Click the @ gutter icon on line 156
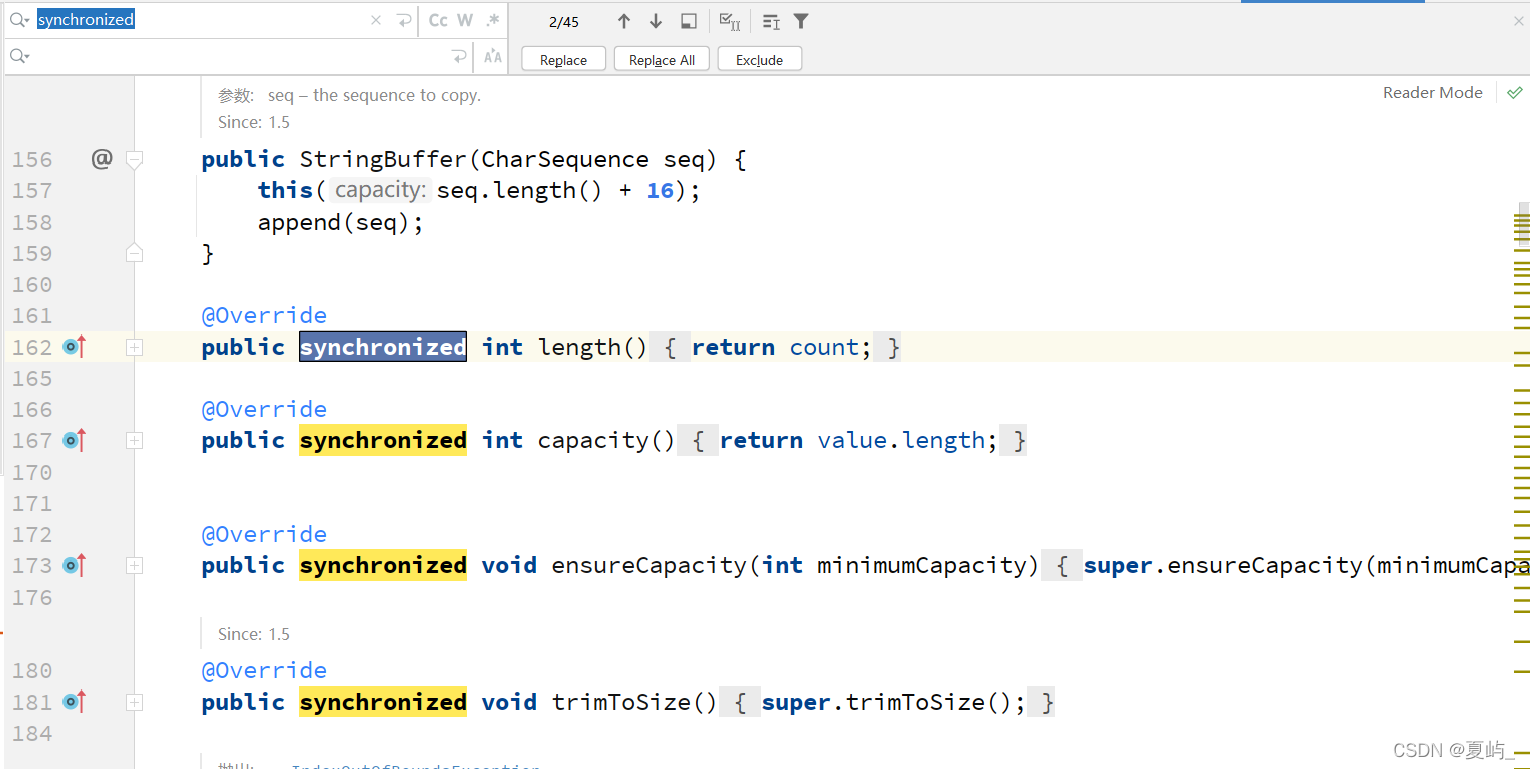This screenshot has height=769, width=1530. (102, 159)
